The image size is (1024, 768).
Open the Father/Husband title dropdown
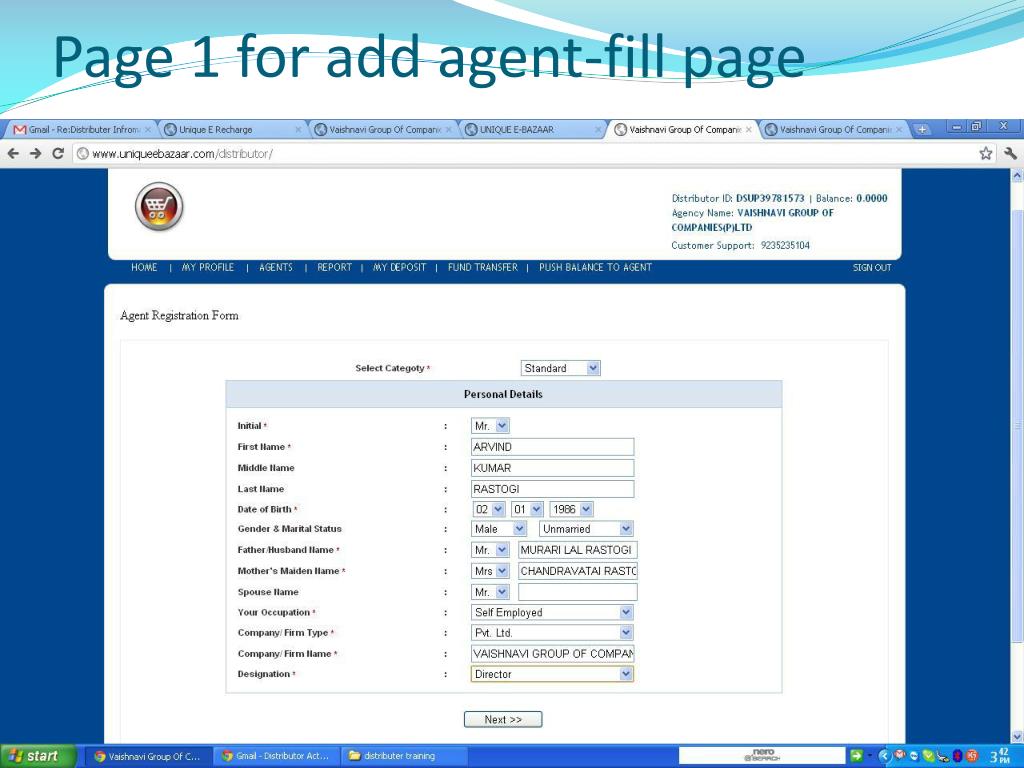tap(490, 550)
